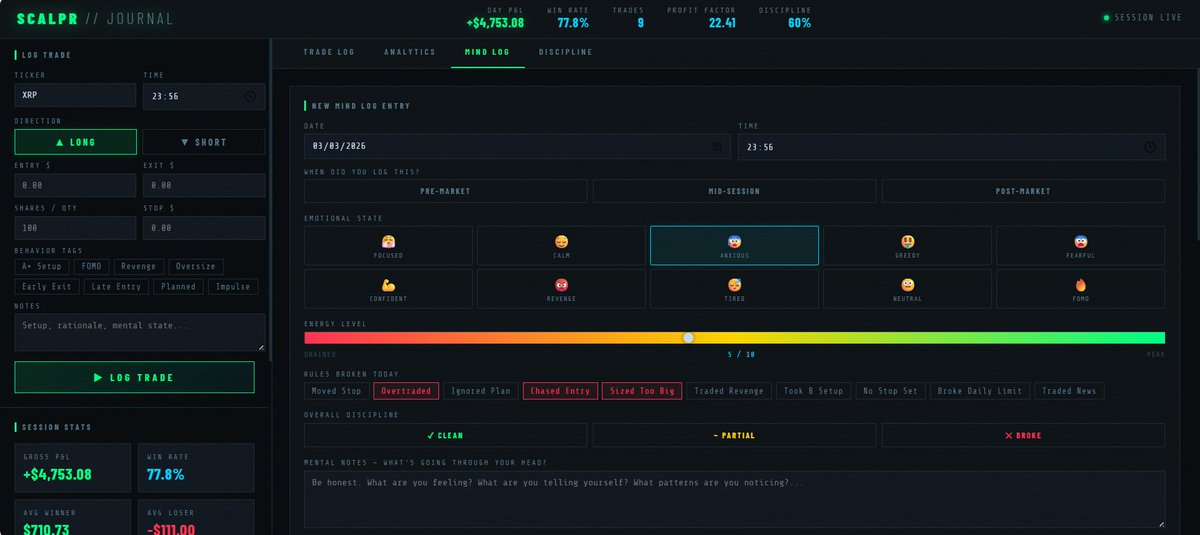Click the Mental Notes text area
The width and height of the screenshot is (1200, 535).
coord(734,499)
